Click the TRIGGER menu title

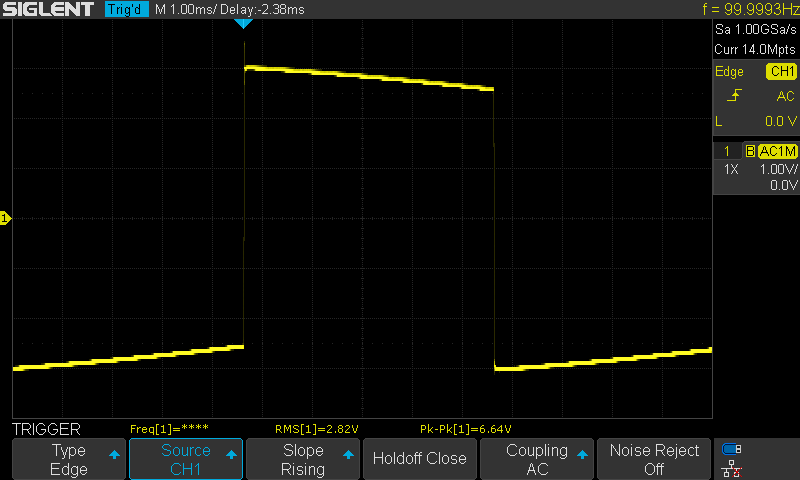tap(46, 429)
